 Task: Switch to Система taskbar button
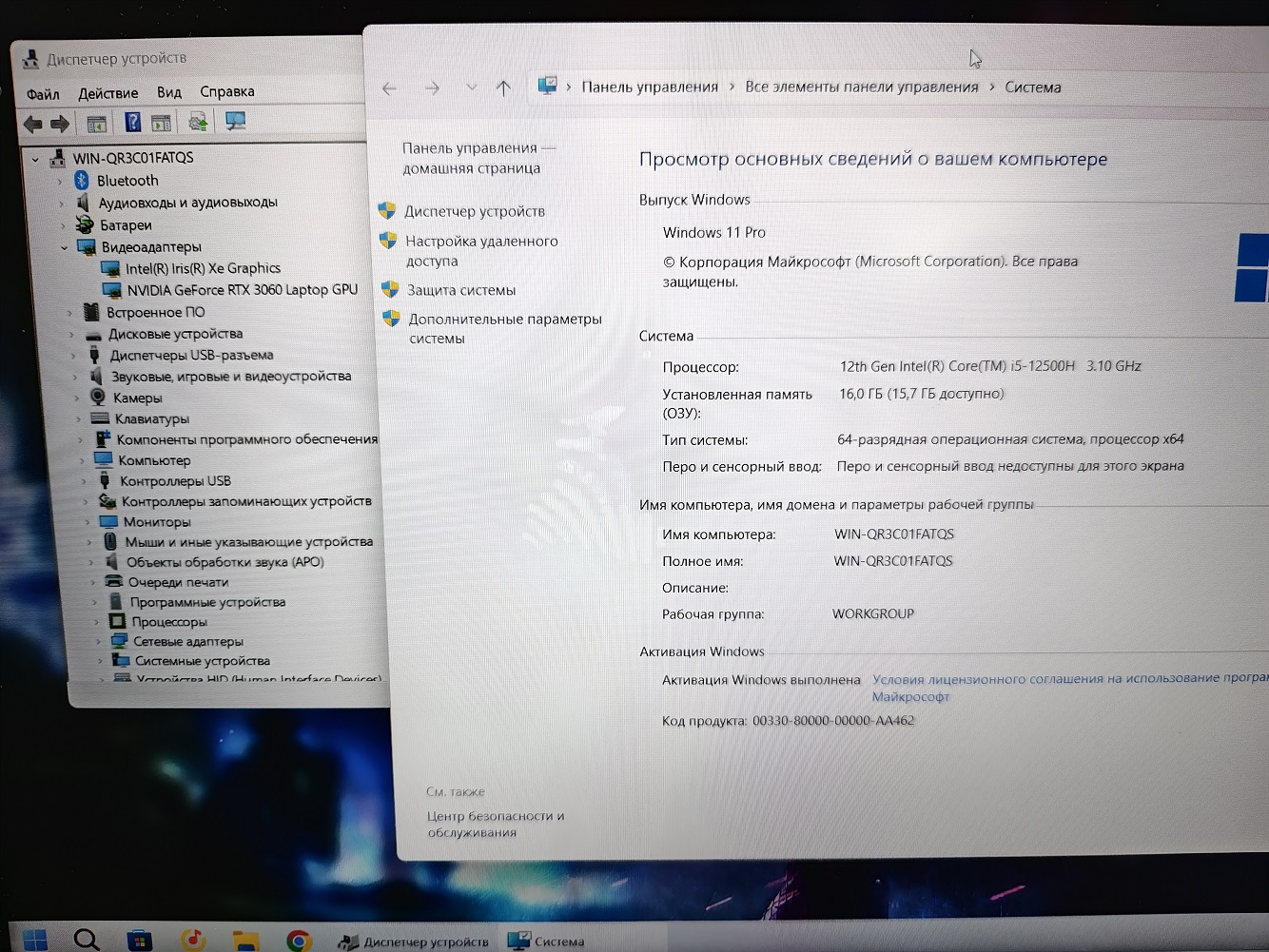click(x=548, y=942)
